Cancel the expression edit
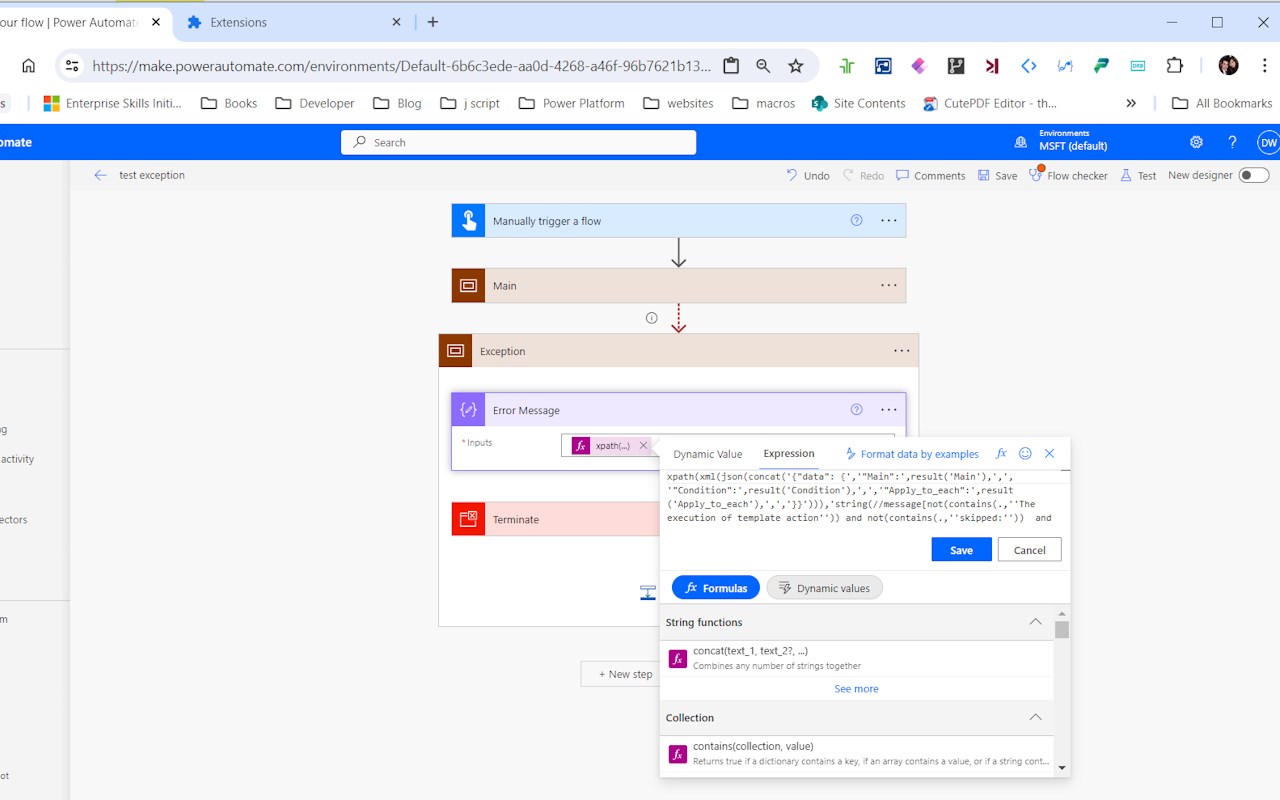Image resolution: width=1280 pixels, height=800 pixels. point(1029,550)
